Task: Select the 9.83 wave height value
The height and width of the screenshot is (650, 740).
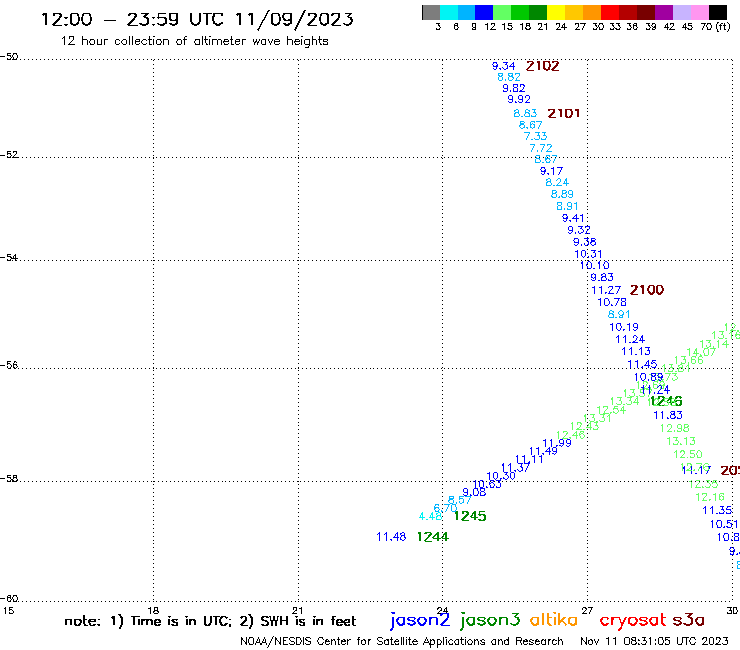Action: 602,277
